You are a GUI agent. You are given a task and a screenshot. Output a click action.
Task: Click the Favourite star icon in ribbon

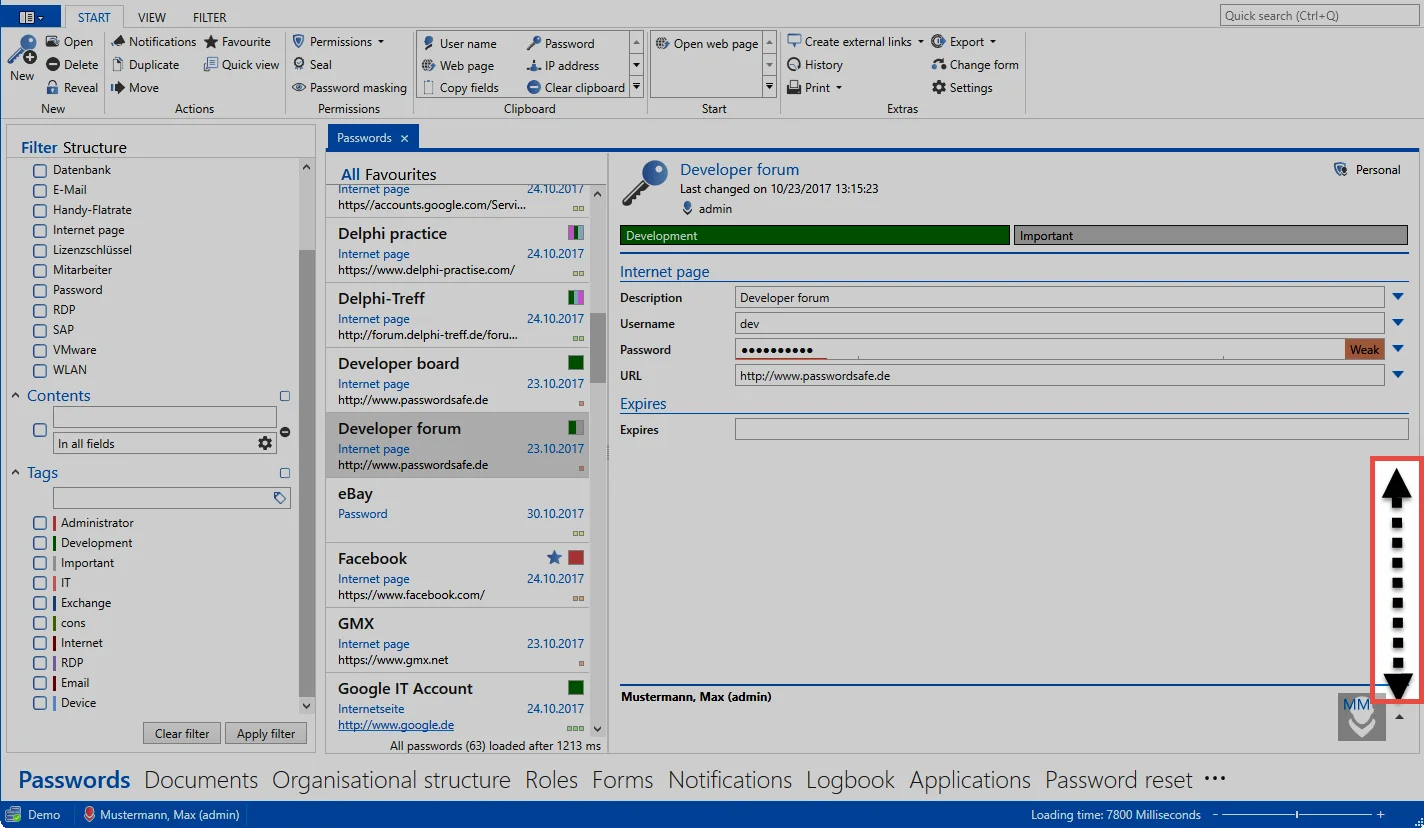[x=212, y=41]
